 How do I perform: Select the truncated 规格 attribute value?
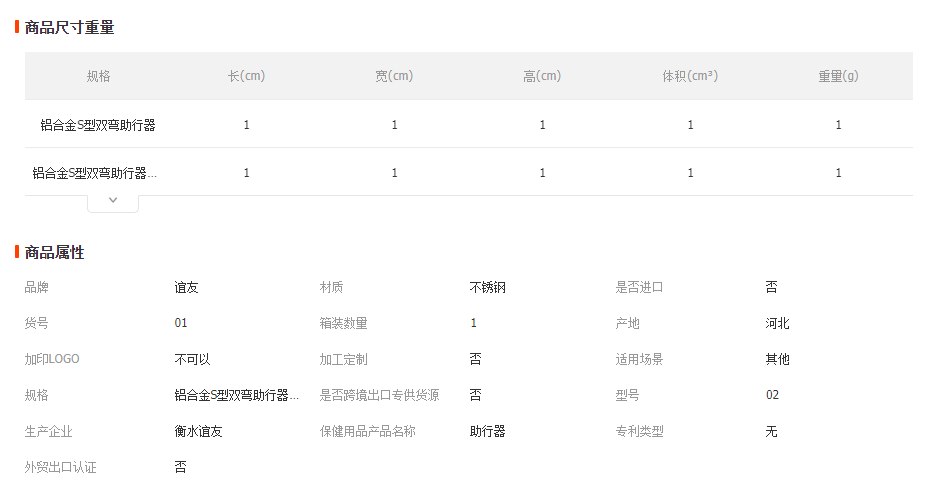click(x=237, y=395)
